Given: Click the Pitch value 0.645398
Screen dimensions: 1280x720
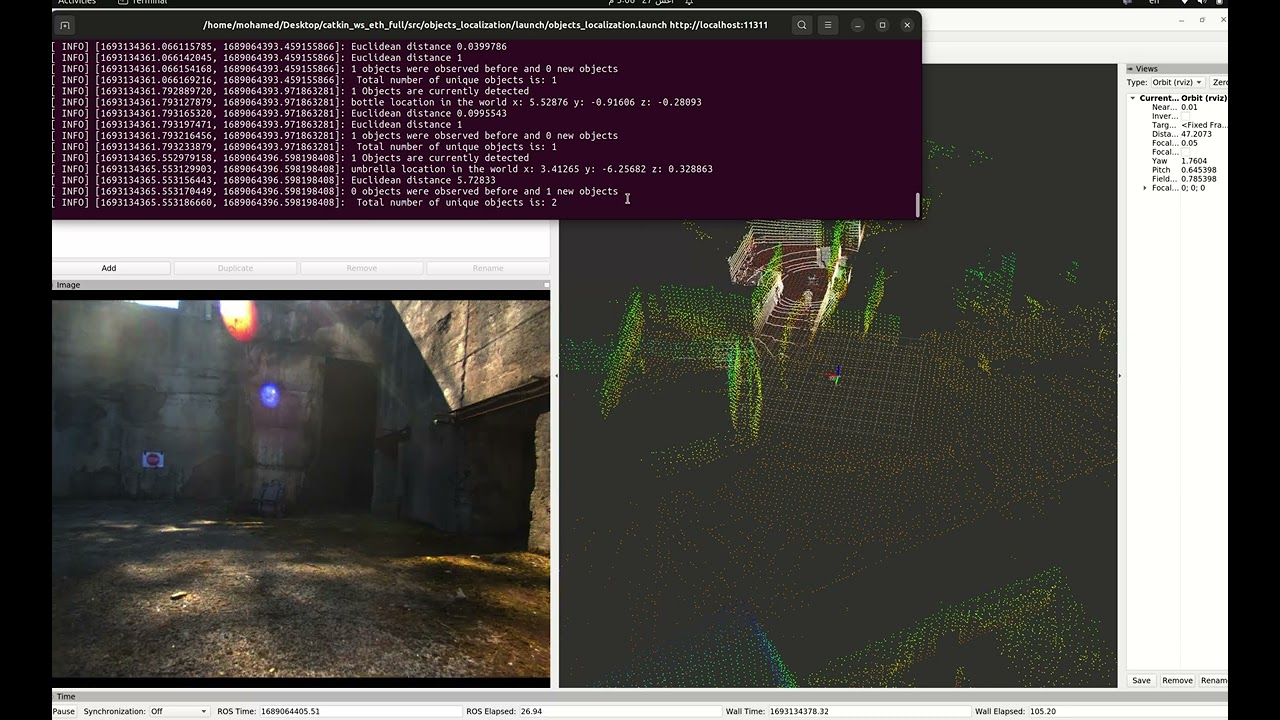Looking at the screenshot, I should (1198, 170).
